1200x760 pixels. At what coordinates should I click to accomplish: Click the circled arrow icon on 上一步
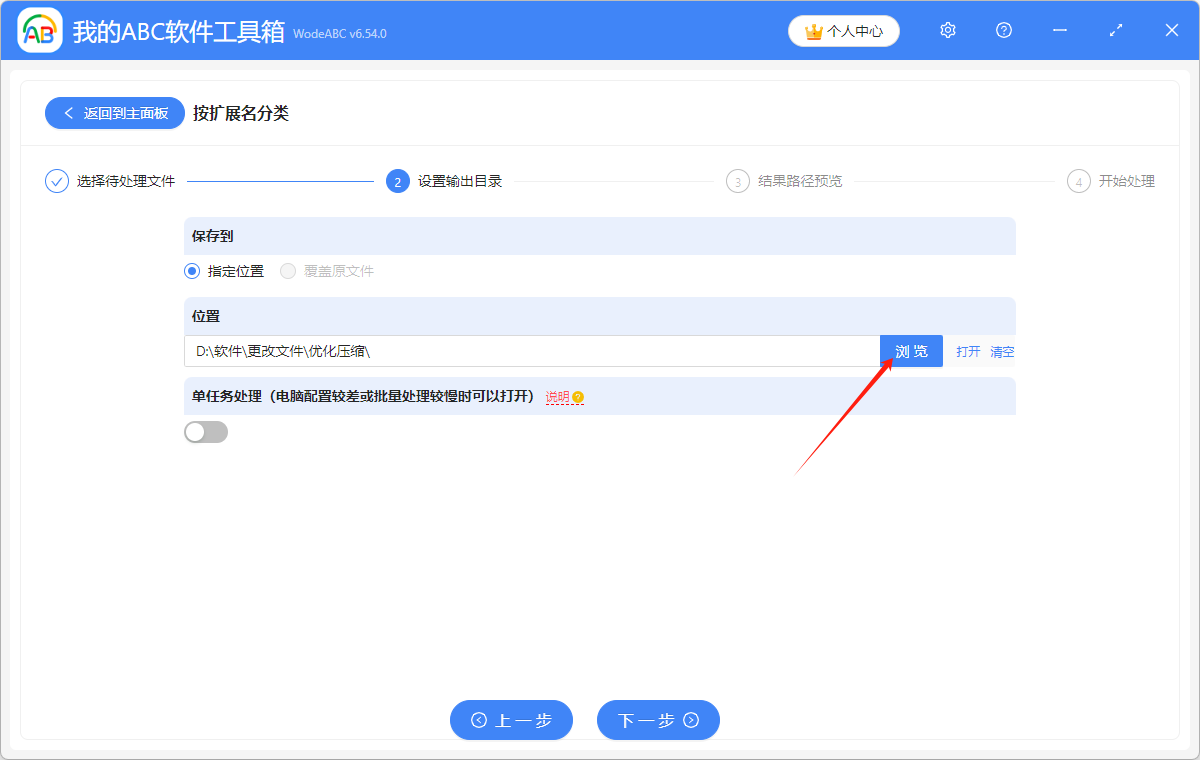tap(480, 720)
